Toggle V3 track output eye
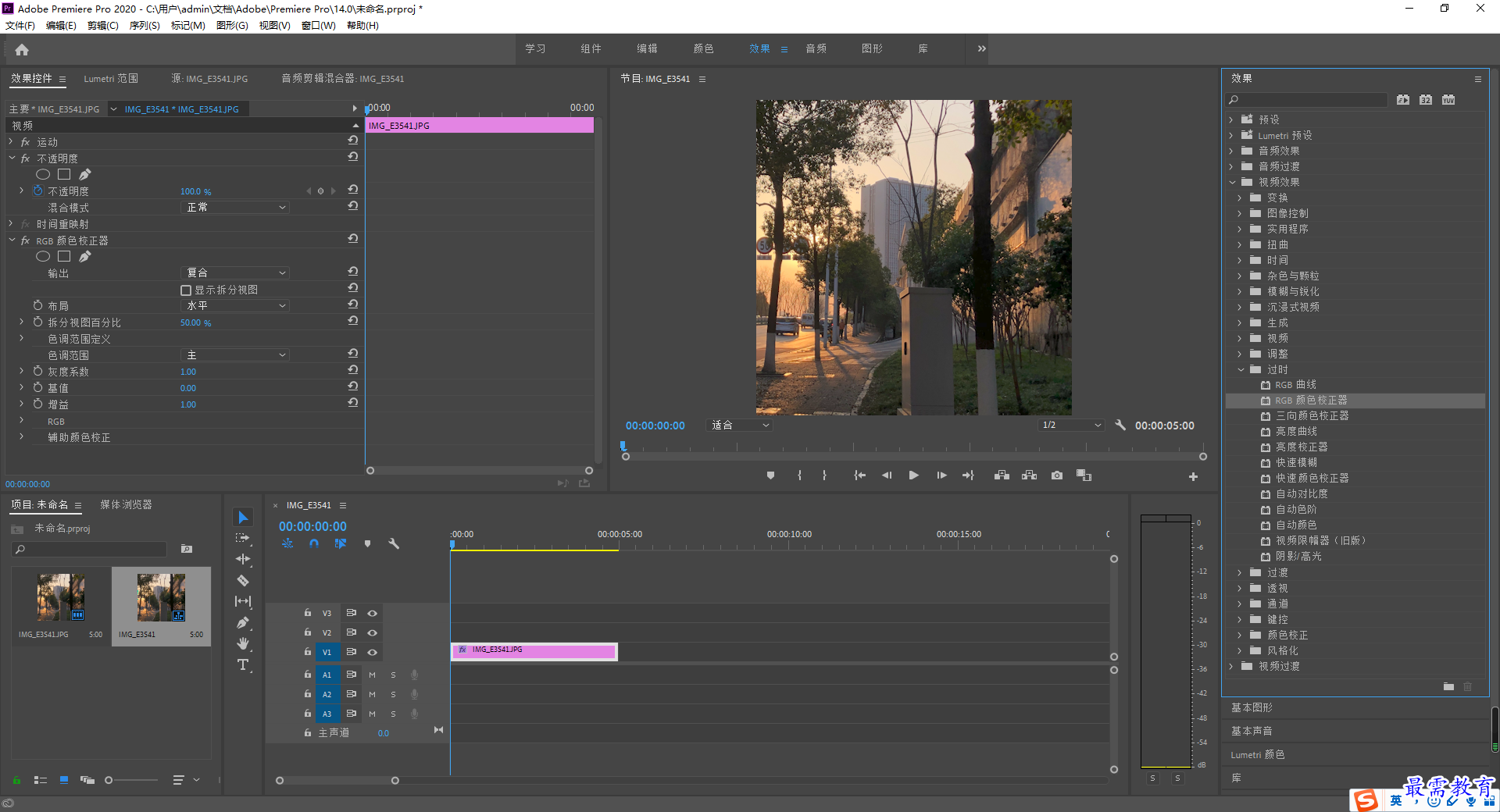 373,613
